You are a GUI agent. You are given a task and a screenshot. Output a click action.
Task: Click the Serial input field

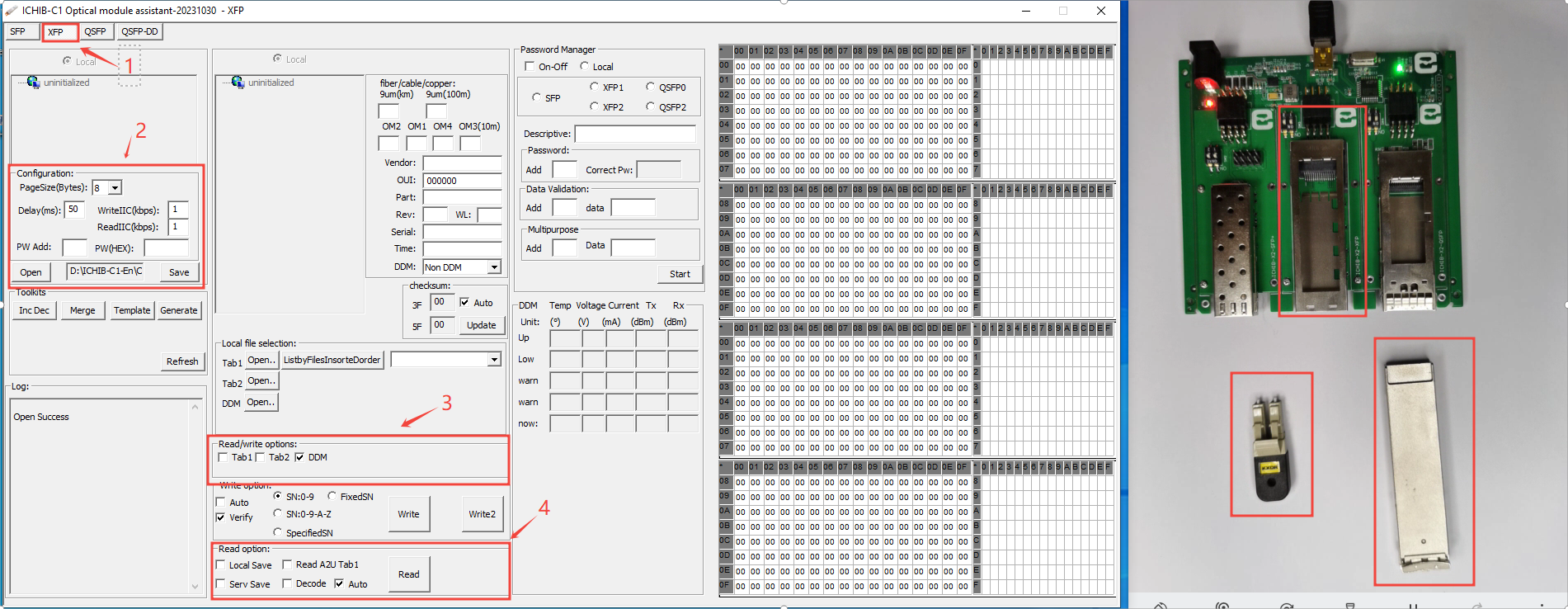(463, 233)
